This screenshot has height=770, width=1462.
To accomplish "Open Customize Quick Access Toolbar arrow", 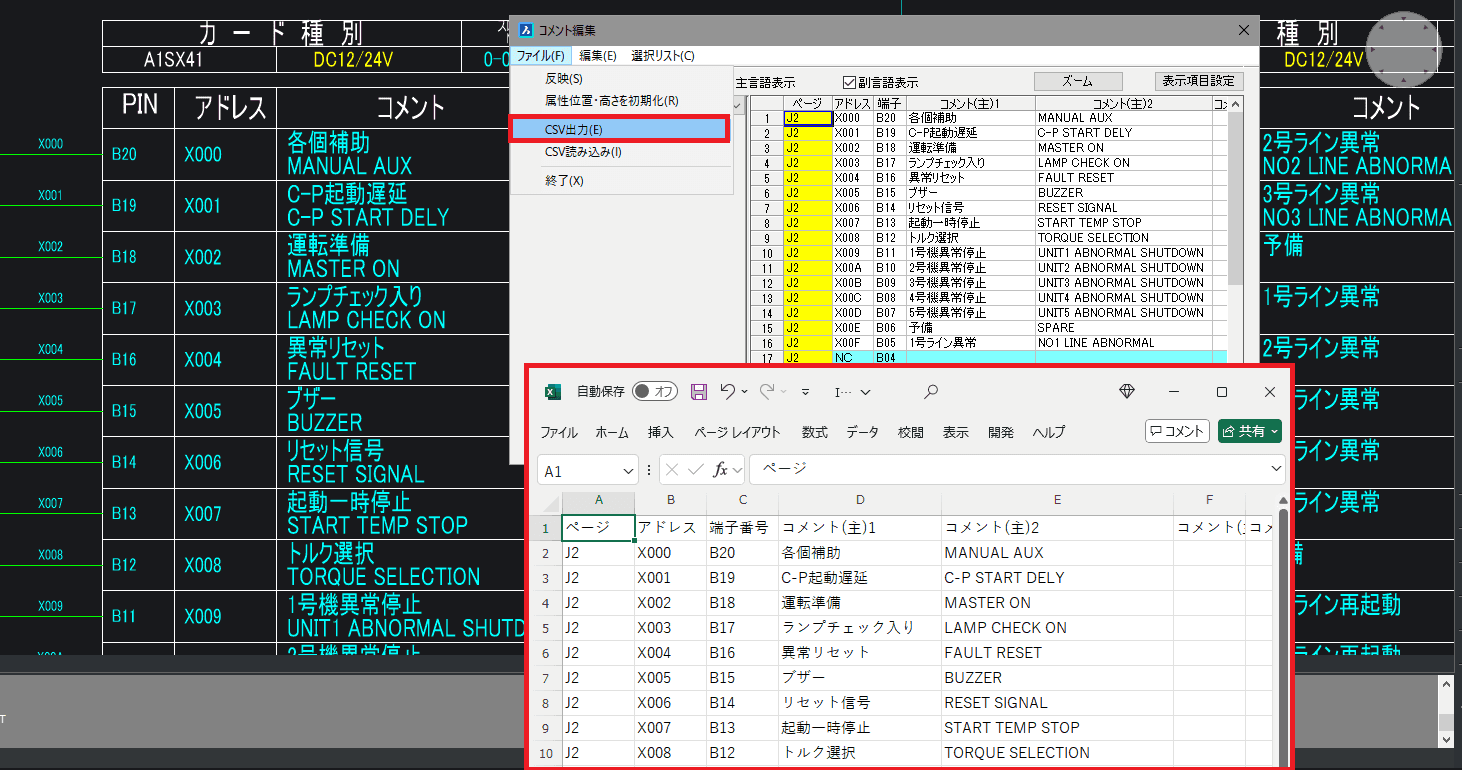I will tap(805, 392).
